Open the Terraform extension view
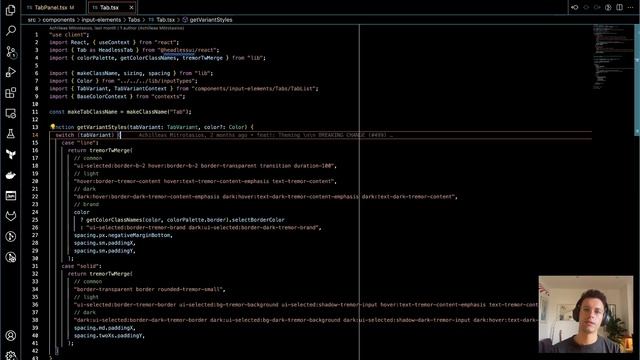The height and width of the screenshot is (360, 640). [11, 154]
